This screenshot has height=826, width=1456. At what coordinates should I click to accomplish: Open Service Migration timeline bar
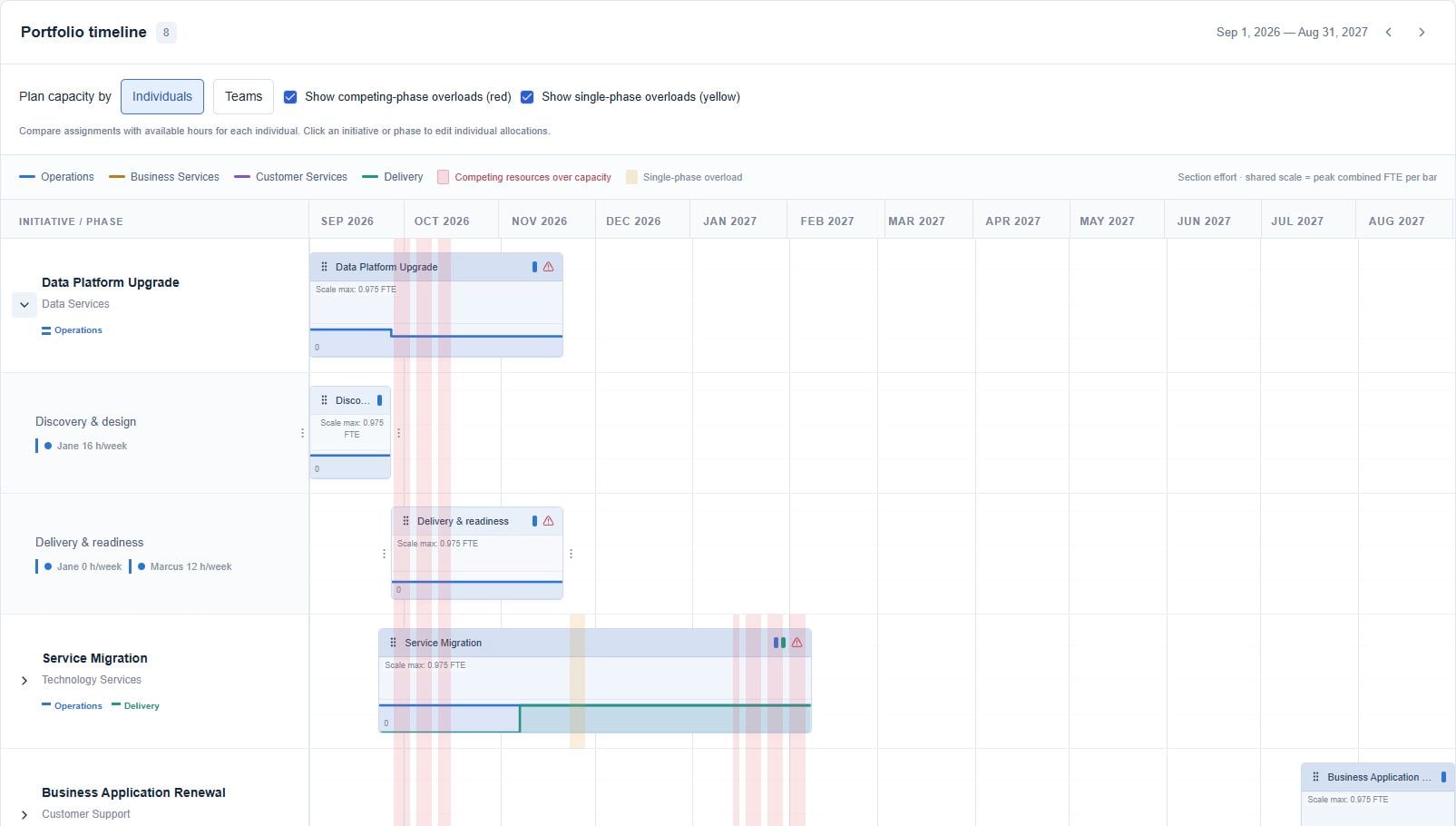click(595, 681)
